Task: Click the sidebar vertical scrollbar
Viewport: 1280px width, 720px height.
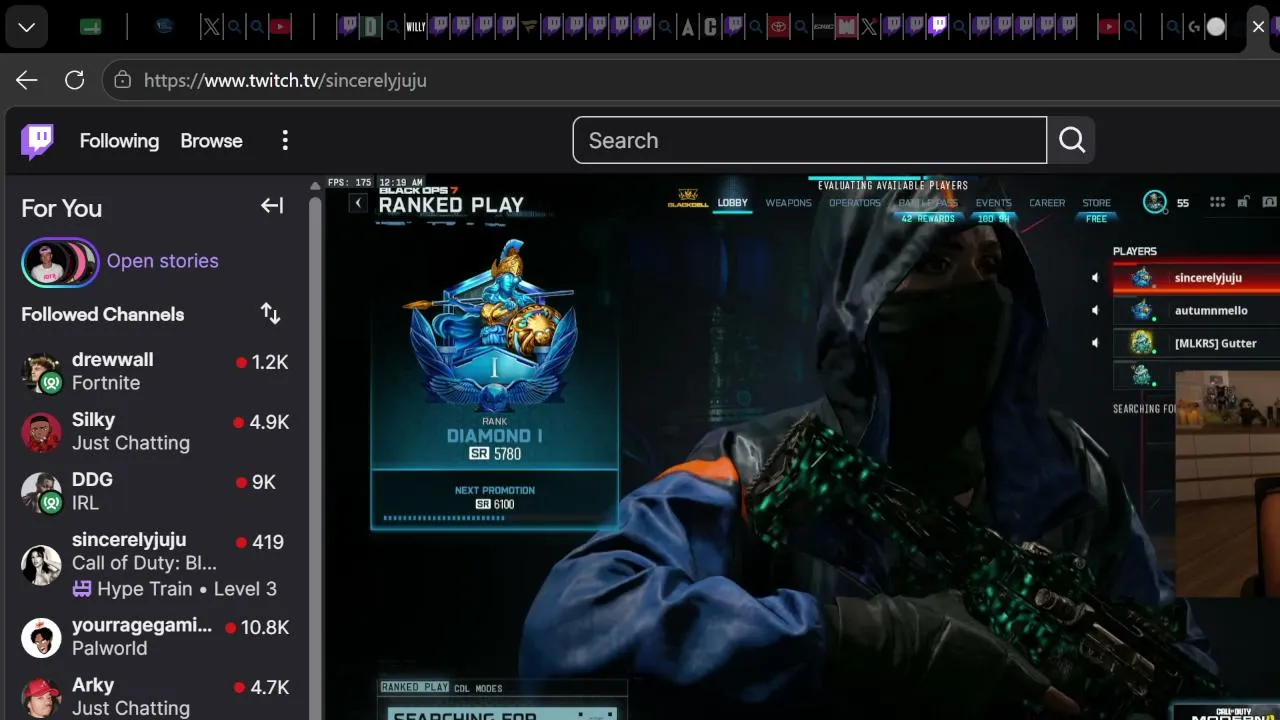Action: coord(316,450)
